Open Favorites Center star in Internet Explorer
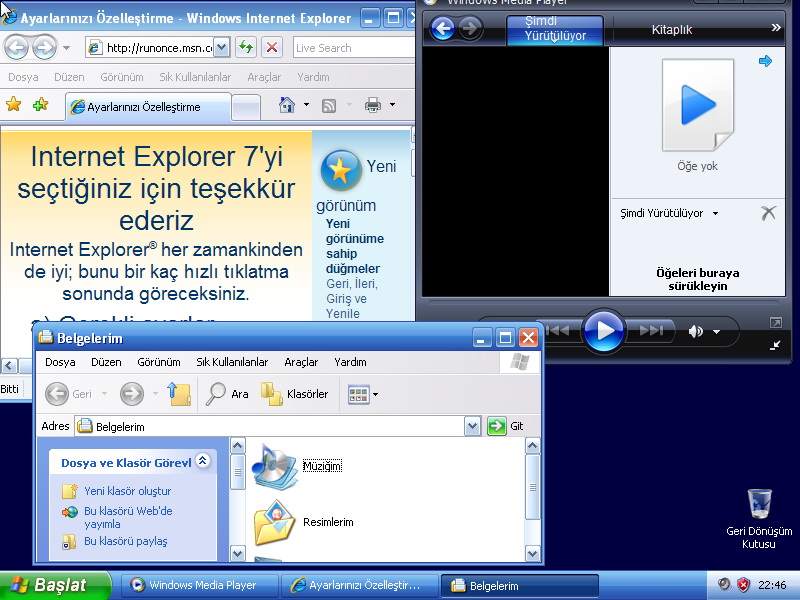 pyautogui.click(x=14, y=105)
